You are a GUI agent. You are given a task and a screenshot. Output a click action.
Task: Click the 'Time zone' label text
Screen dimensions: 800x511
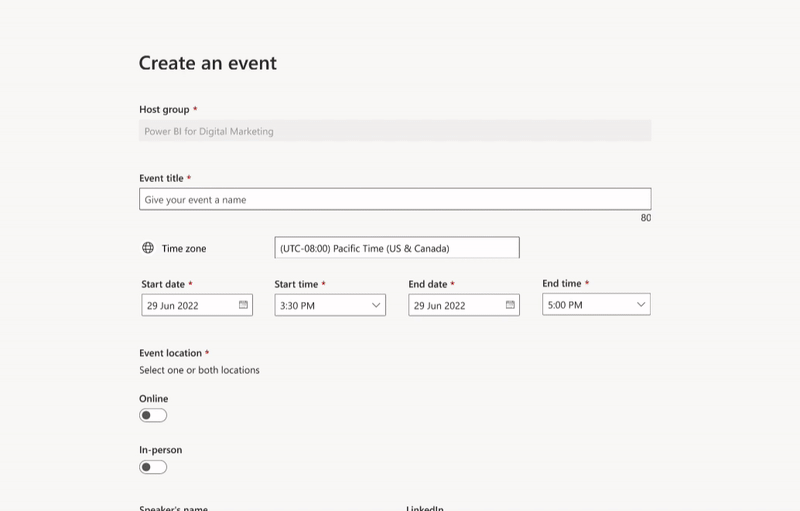(184, 248)
